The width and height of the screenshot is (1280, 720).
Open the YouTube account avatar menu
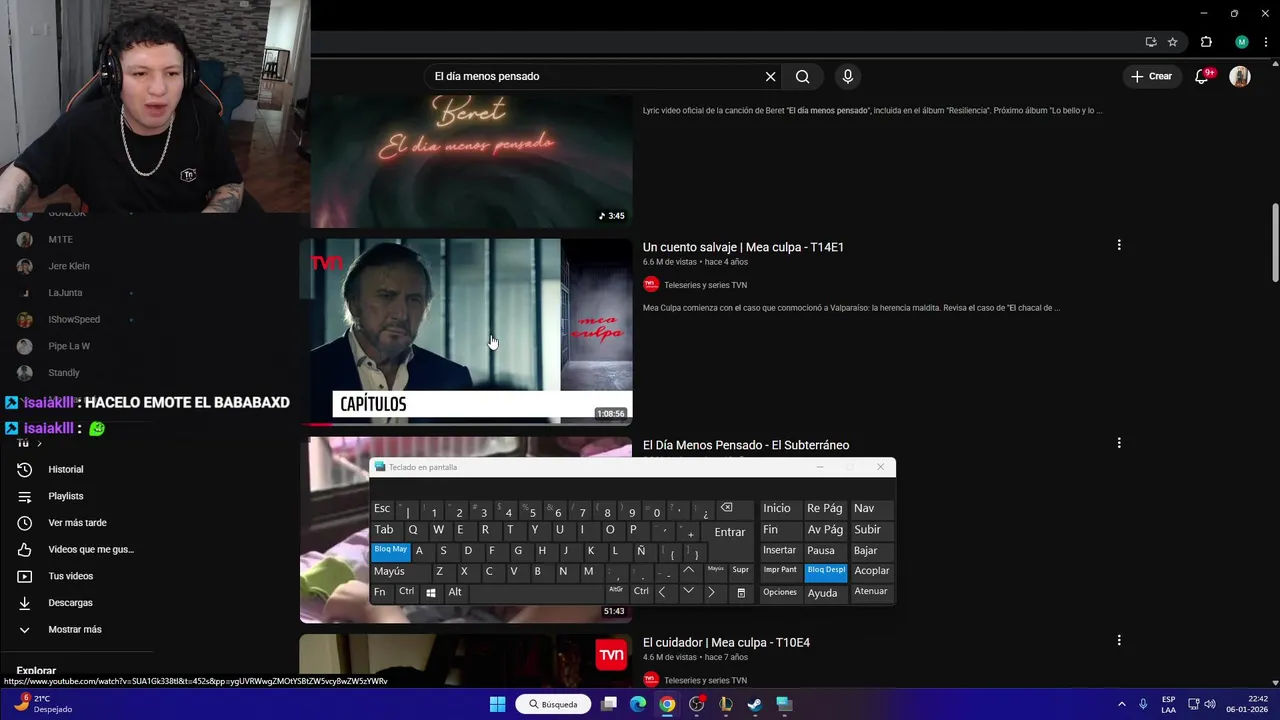(1240, 76)
